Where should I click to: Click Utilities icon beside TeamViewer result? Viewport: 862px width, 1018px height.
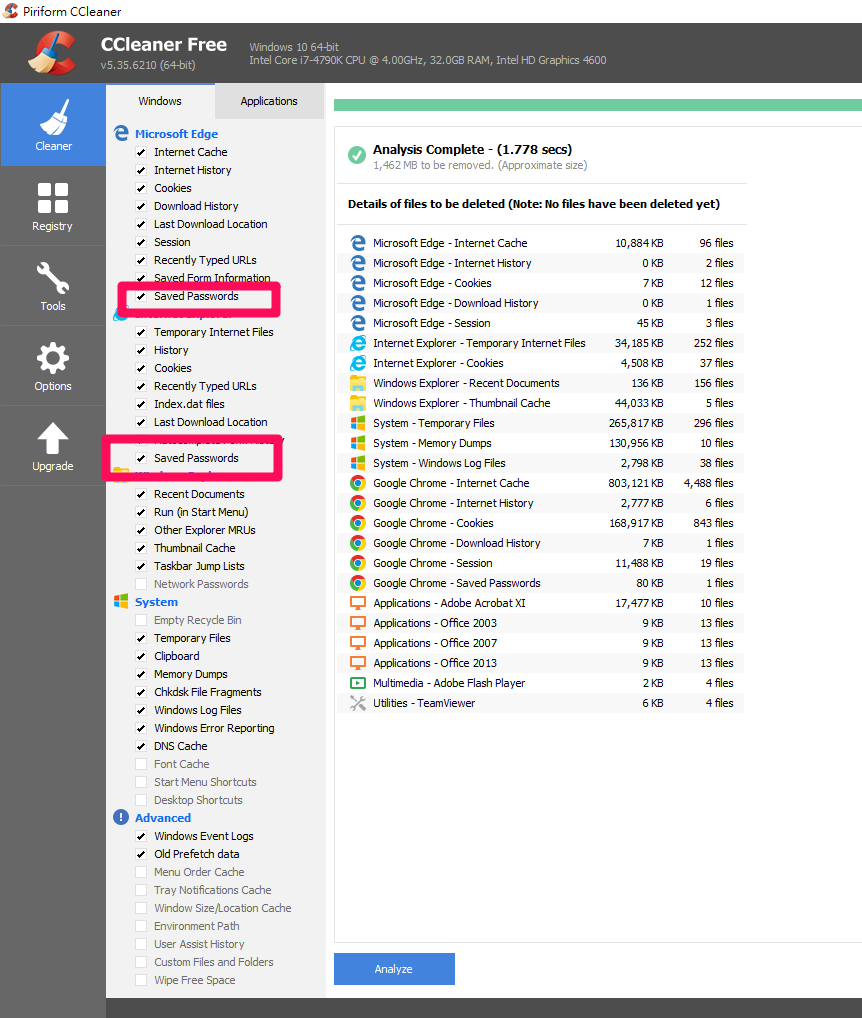tap(358, 703)
